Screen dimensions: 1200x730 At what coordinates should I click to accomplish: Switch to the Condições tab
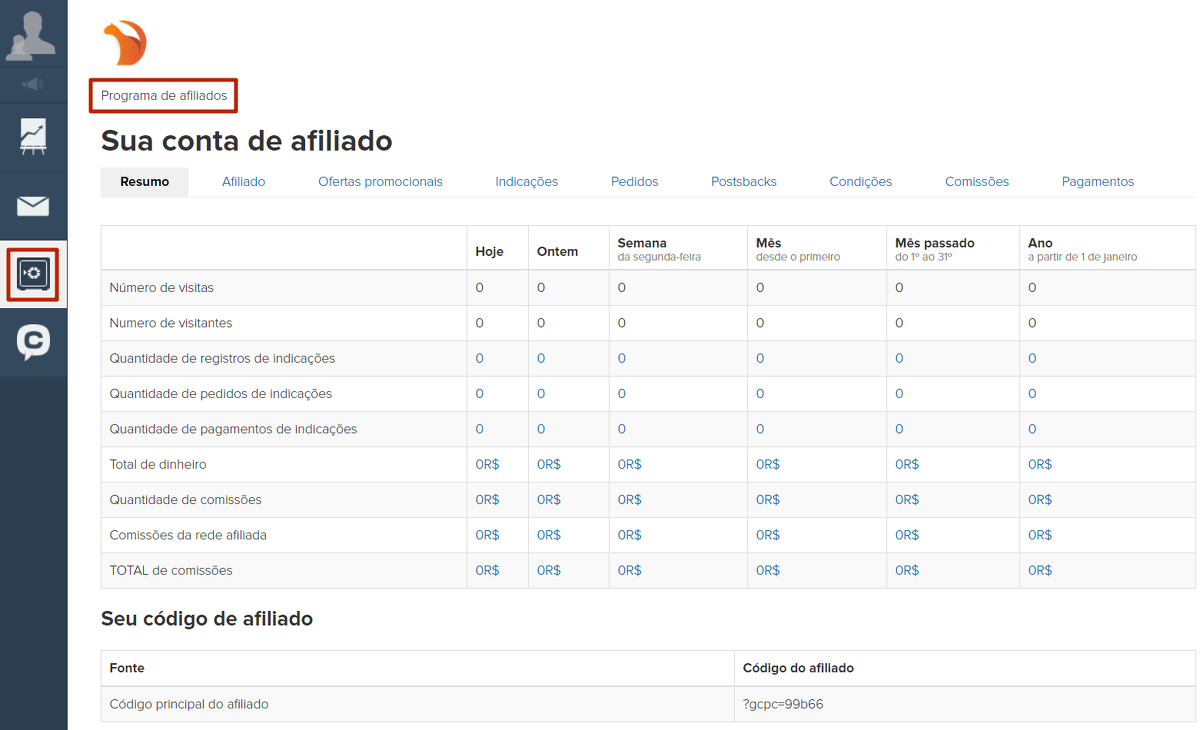pyautogui.click(x=860, y=182)
